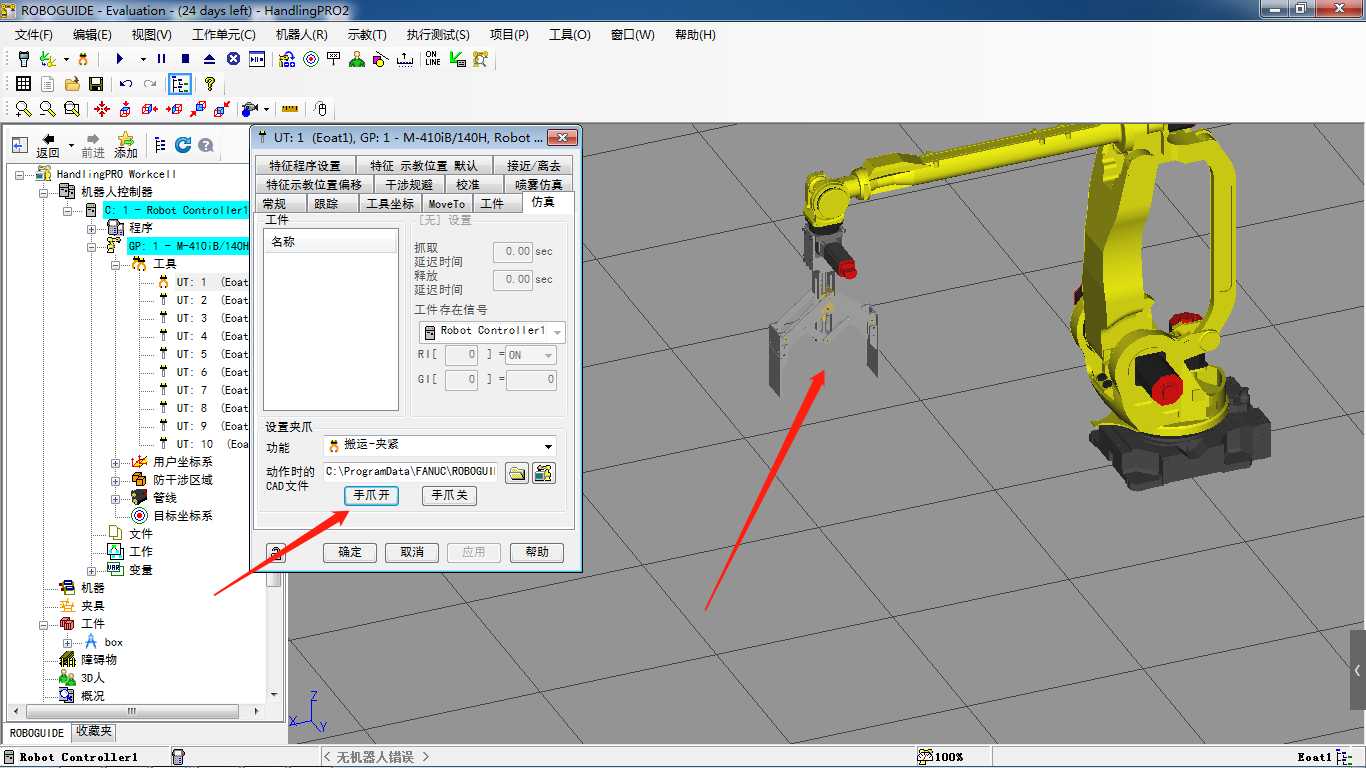The height and width of the screenshot is (768, 1366).
Task: Zoom in with the magnifier plus icon
Action: (23, 109)
